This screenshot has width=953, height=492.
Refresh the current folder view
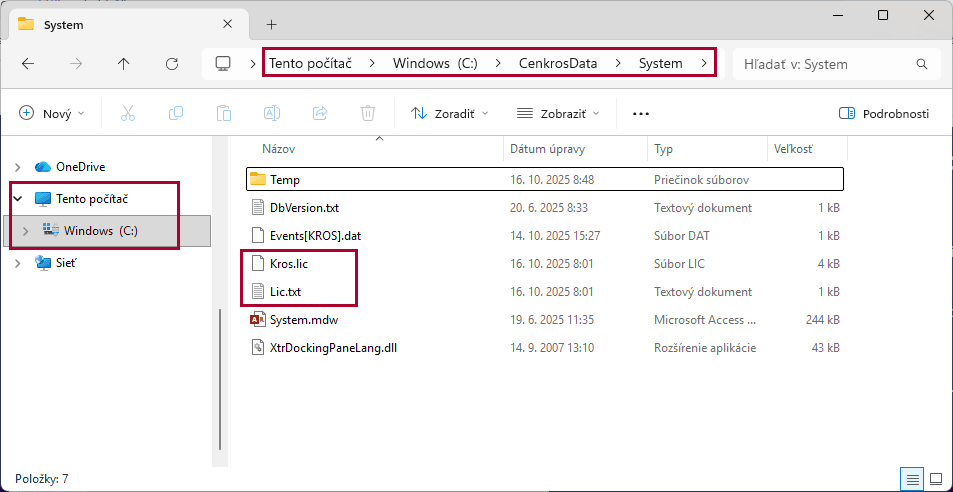pyautogui.click(x=172, y=64)
